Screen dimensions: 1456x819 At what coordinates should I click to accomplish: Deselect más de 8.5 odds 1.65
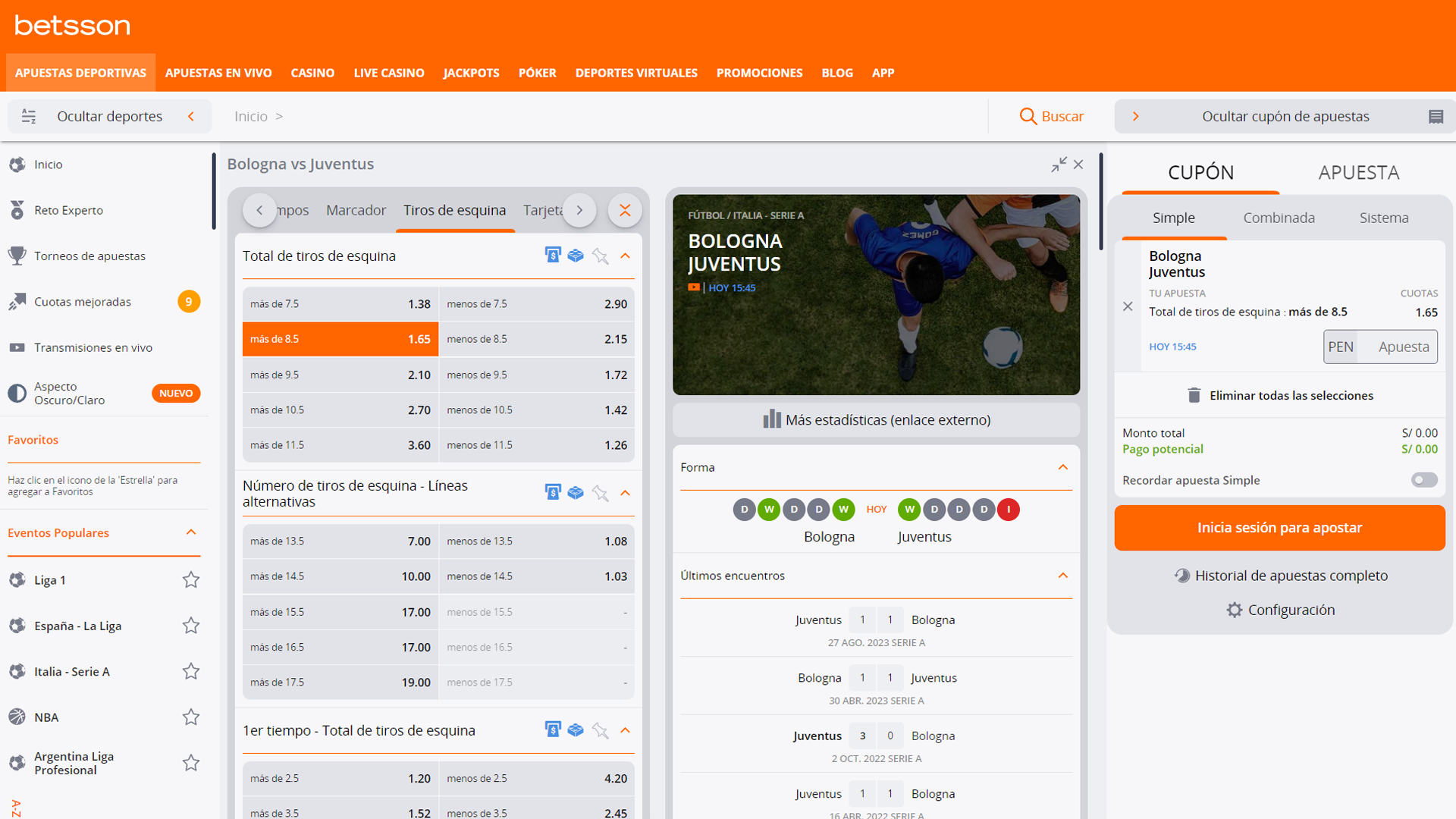[x=340, y=339]
